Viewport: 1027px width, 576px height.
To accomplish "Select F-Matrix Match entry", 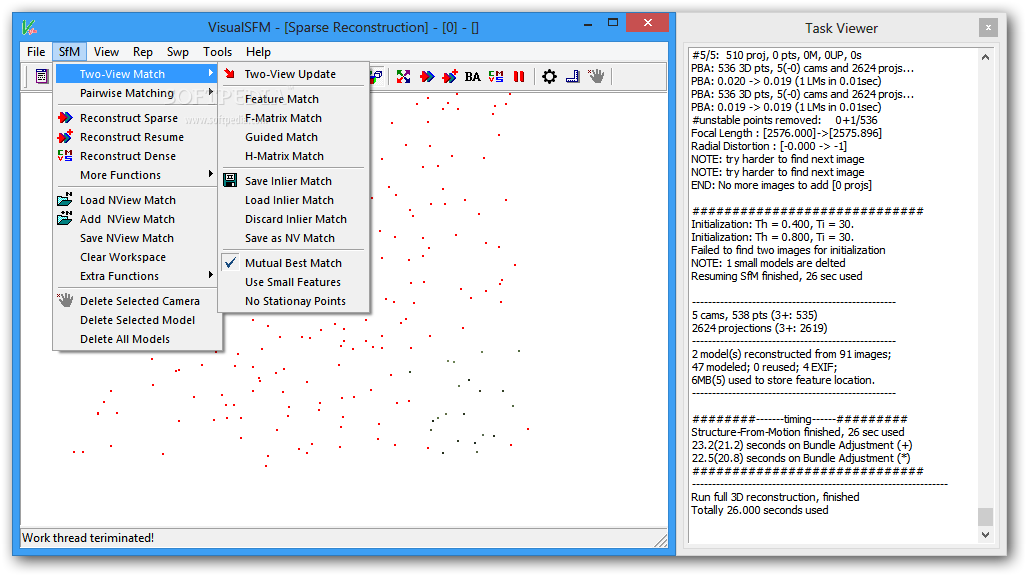I will 284,118.
